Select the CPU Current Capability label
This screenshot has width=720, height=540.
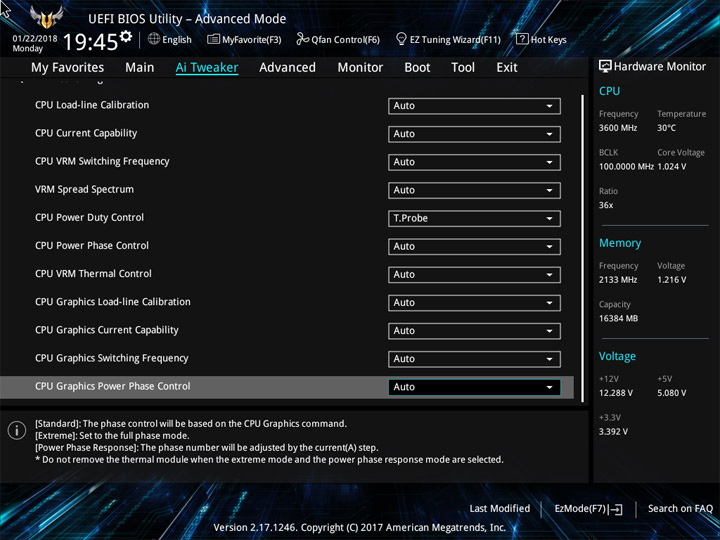pos(86,134)
